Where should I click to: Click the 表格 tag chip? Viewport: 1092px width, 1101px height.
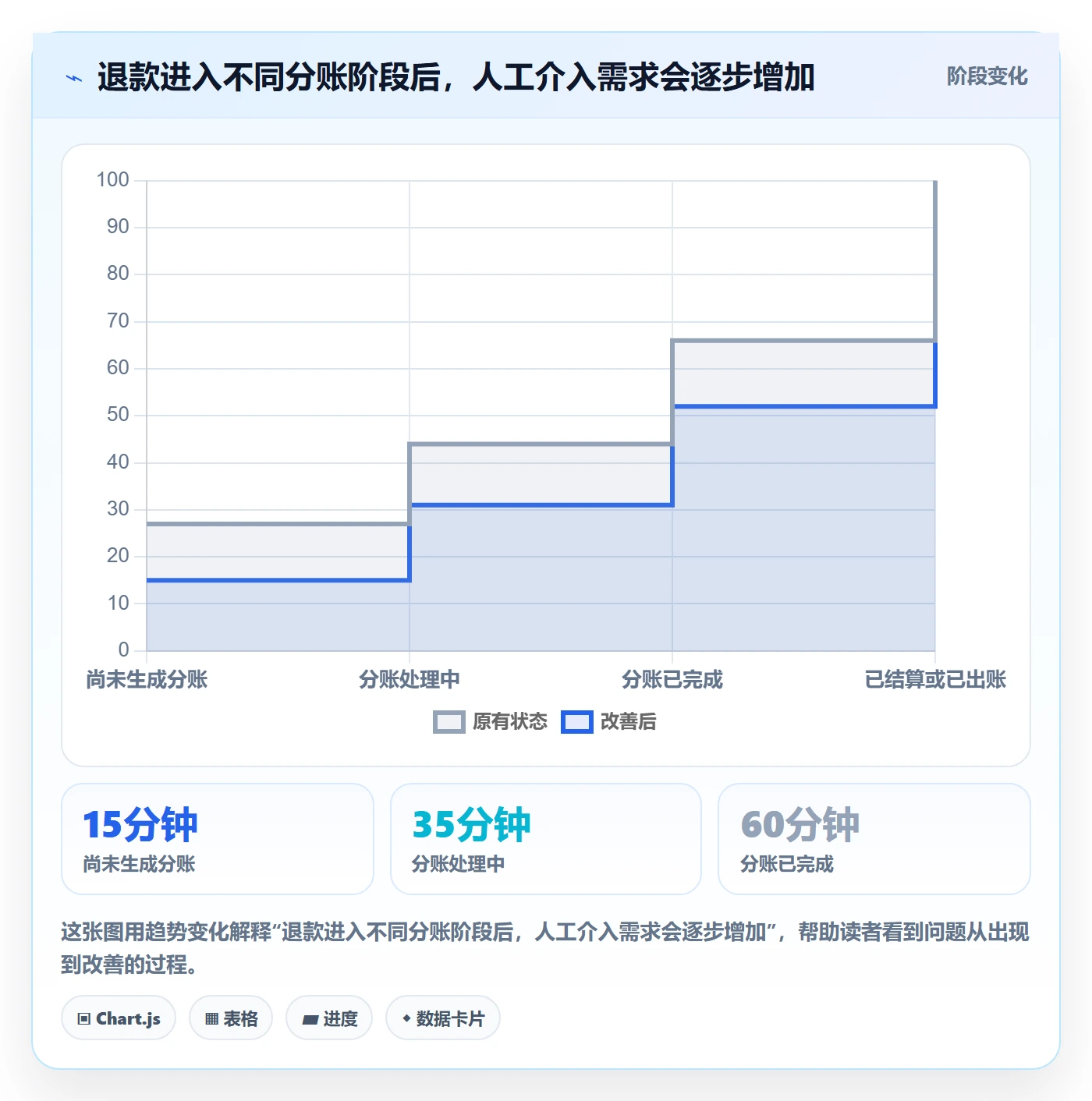[x=231, y=1018]
